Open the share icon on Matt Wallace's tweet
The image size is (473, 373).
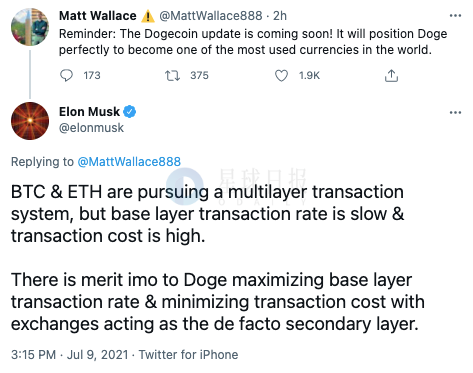[391, 76]
